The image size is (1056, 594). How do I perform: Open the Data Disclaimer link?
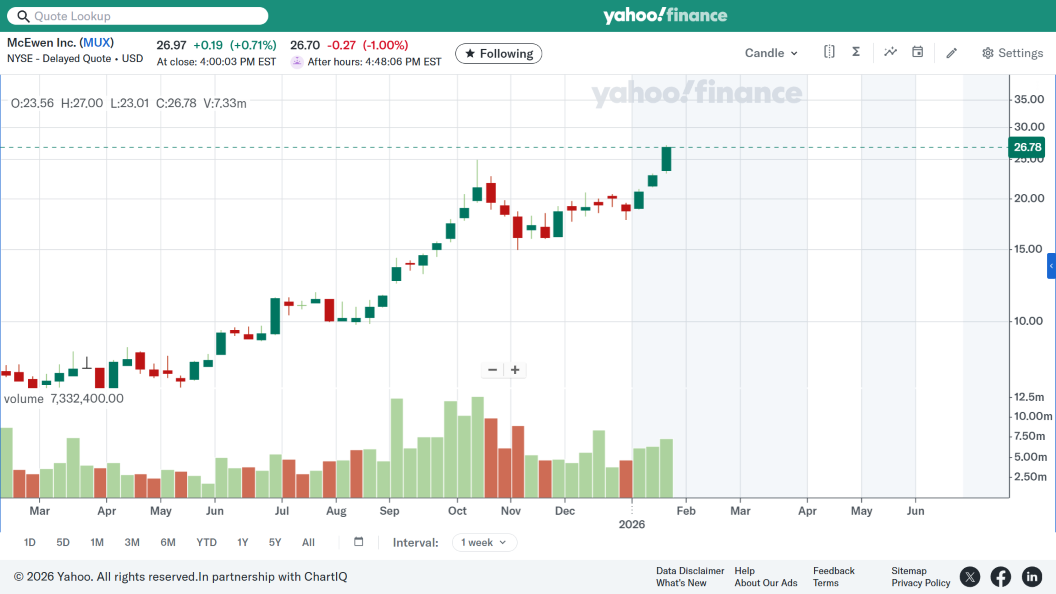[690, 571]
